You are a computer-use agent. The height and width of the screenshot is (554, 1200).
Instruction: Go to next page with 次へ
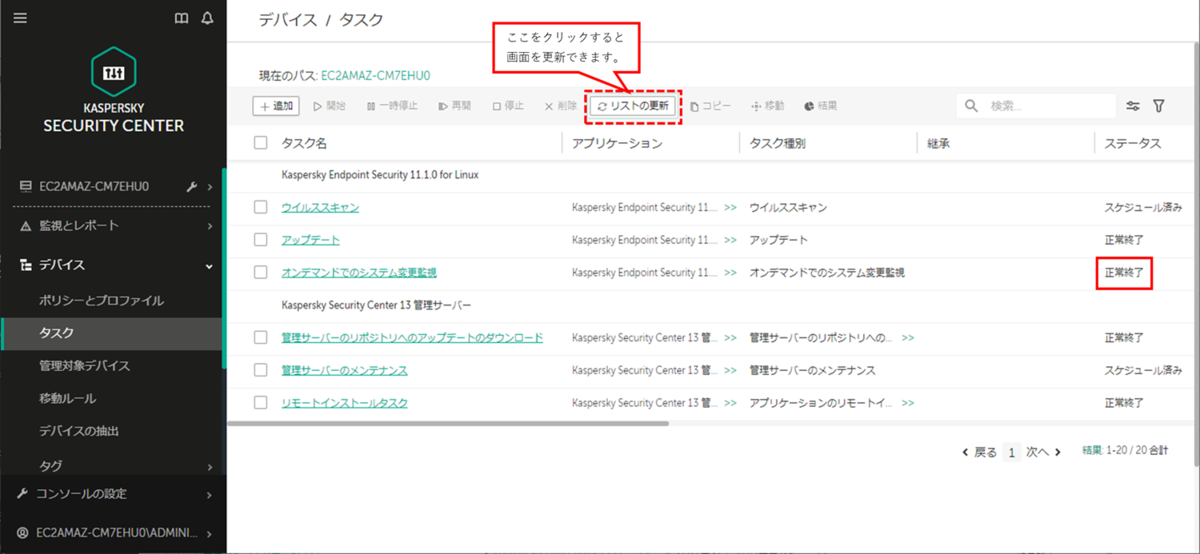click(x=1043, y=452)
